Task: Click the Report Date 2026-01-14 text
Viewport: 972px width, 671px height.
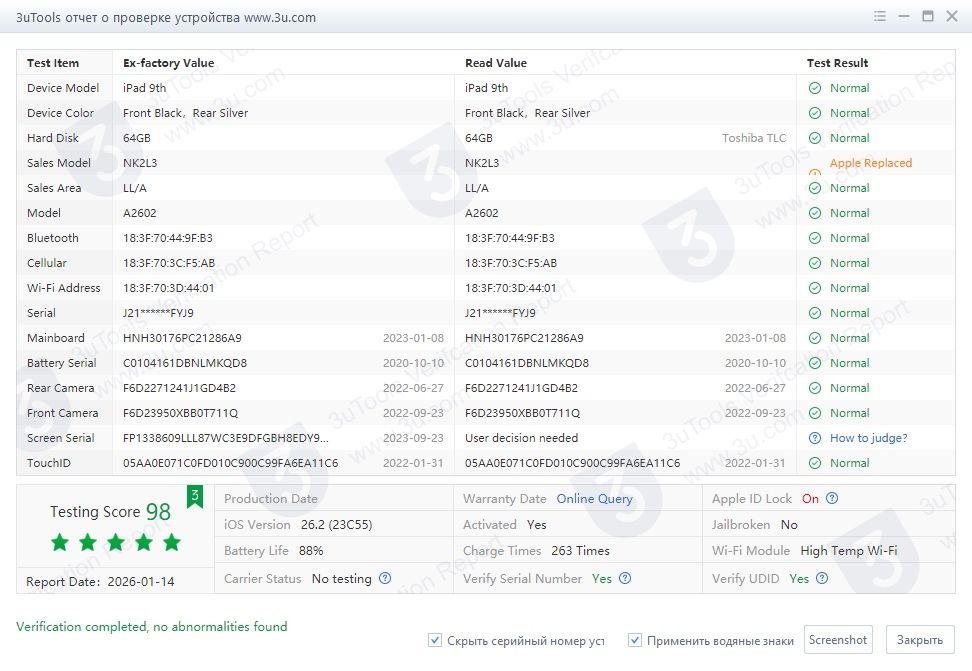Action: pos(141,582)
